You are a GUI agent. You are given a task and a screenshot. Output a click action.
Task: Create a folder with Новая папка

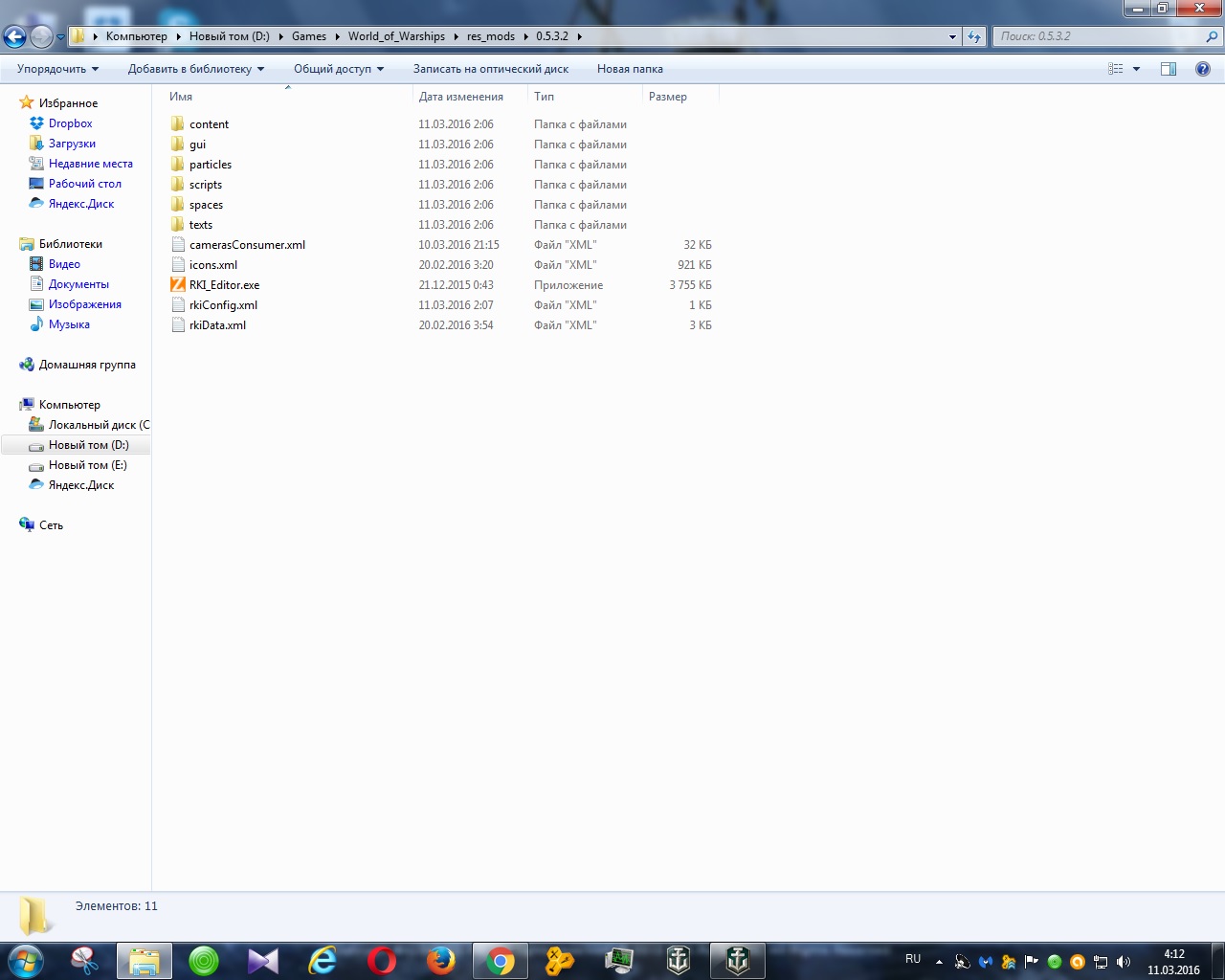(x=630, y=69)
